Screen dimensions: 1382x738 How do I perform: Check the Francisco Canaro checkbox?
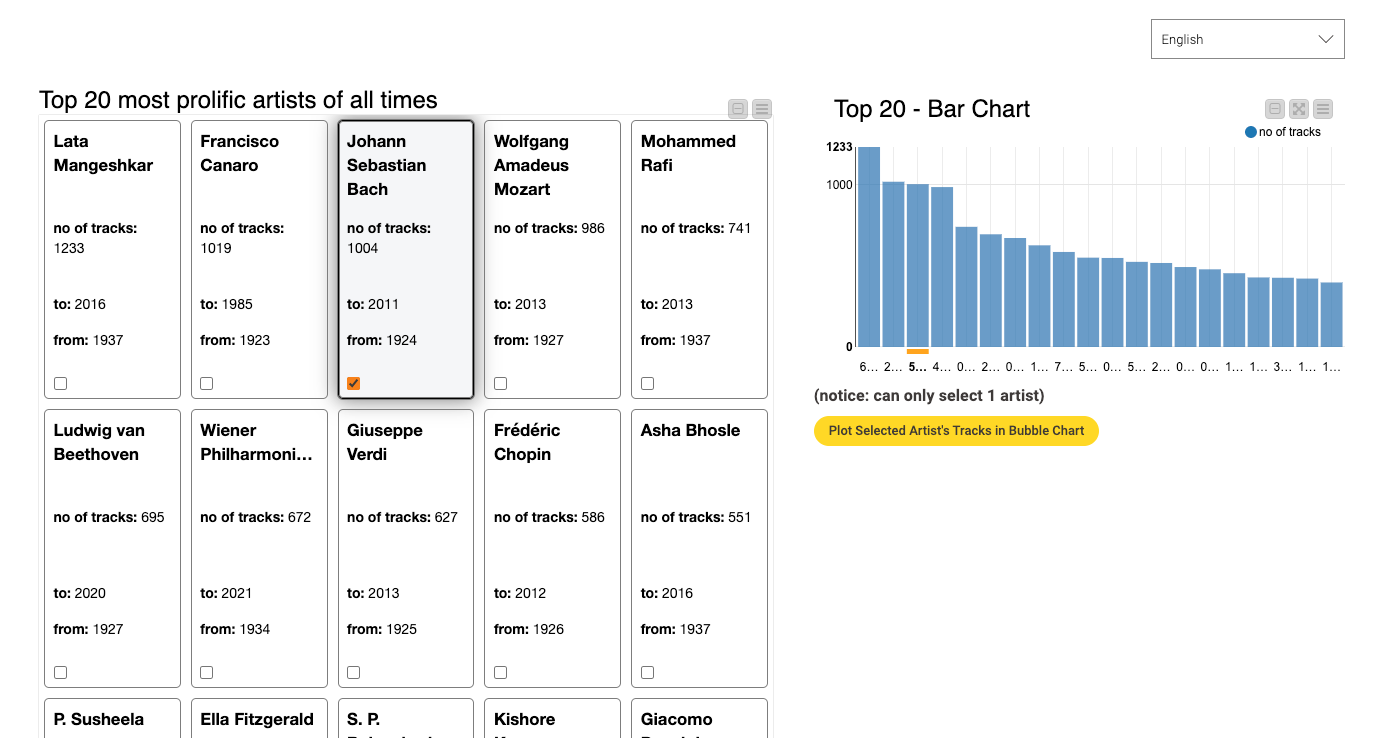(x=207, y=383)
